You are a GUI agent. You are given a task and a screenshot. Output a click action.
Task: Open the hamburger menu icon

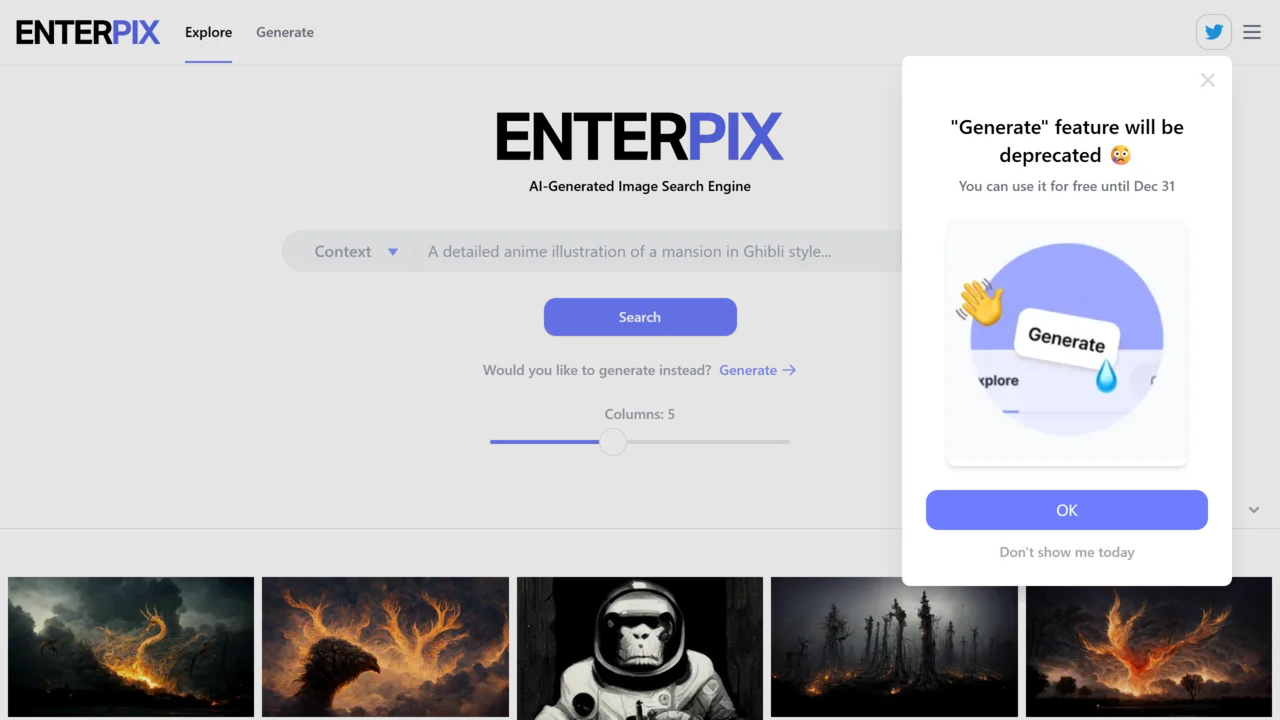coord(1252,32)
